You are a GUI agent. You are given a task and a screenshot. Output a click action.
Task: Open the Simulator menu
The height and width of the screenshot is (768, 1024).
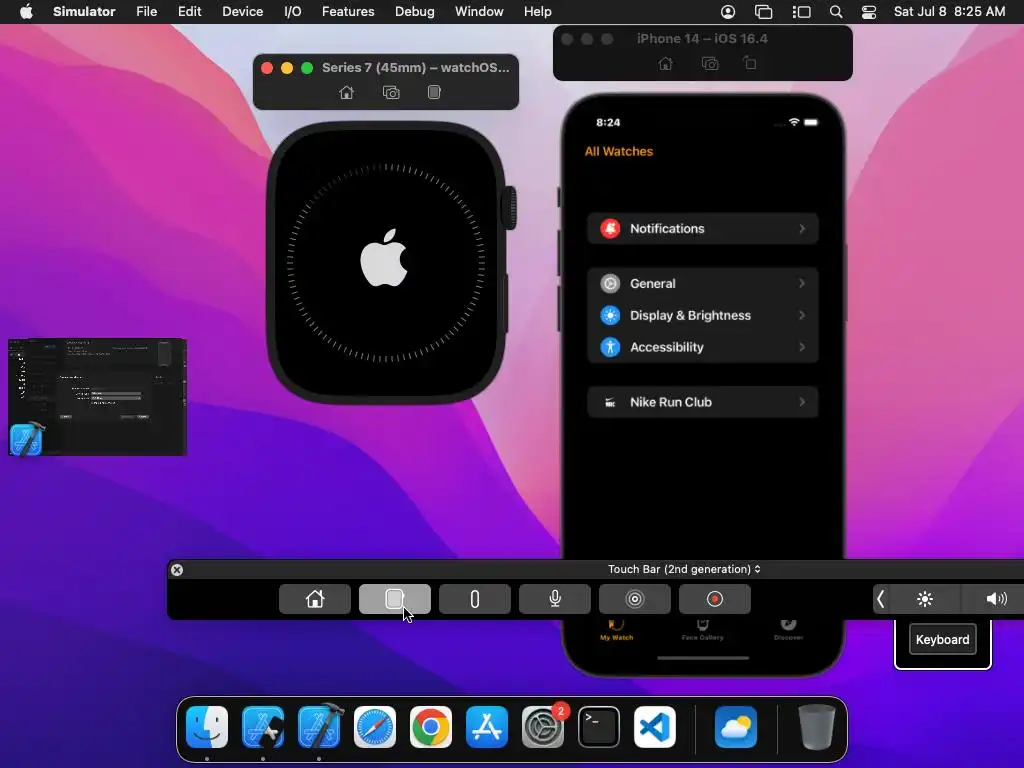point(84,12)
